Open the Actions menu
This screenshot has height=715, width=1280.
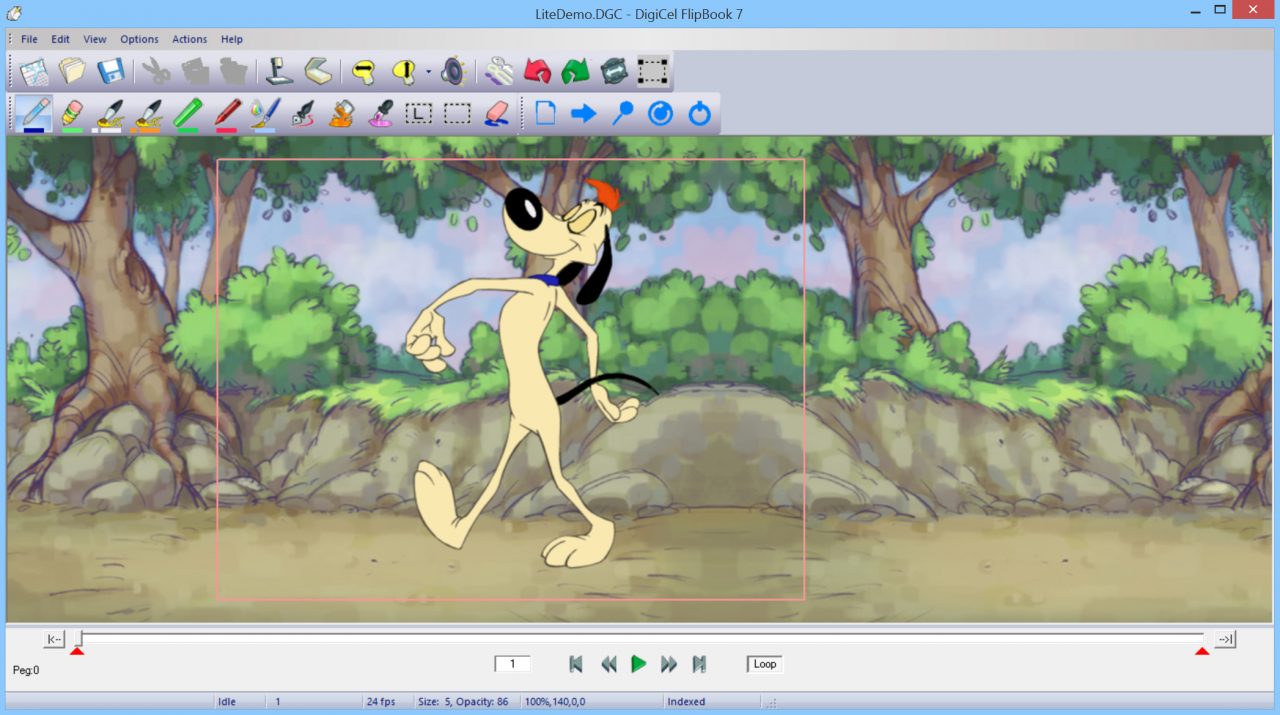(189, 39)
